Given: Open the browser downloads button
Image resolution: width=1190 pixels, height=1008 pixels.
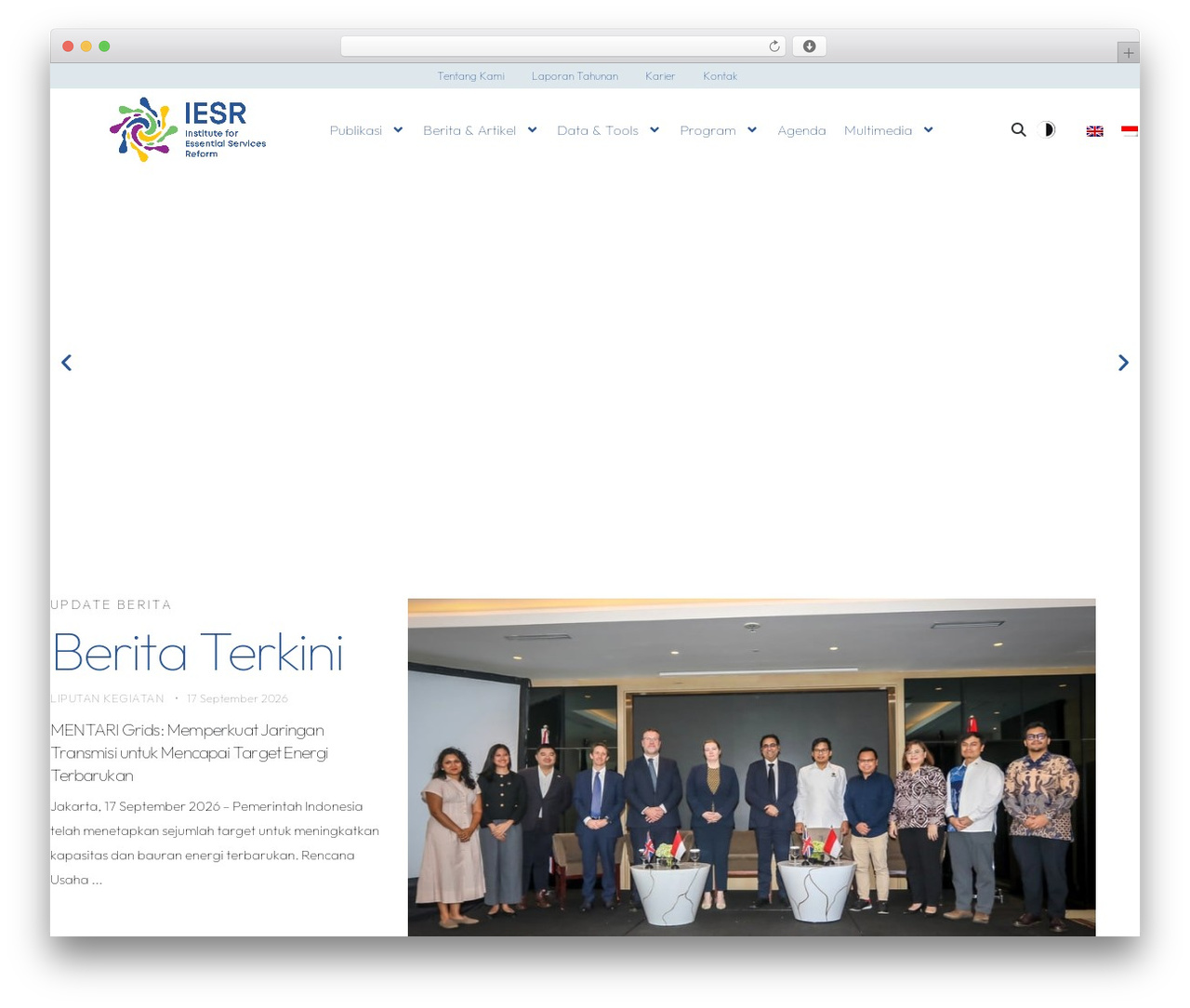Looking at the screenshot, I should 810,46.
